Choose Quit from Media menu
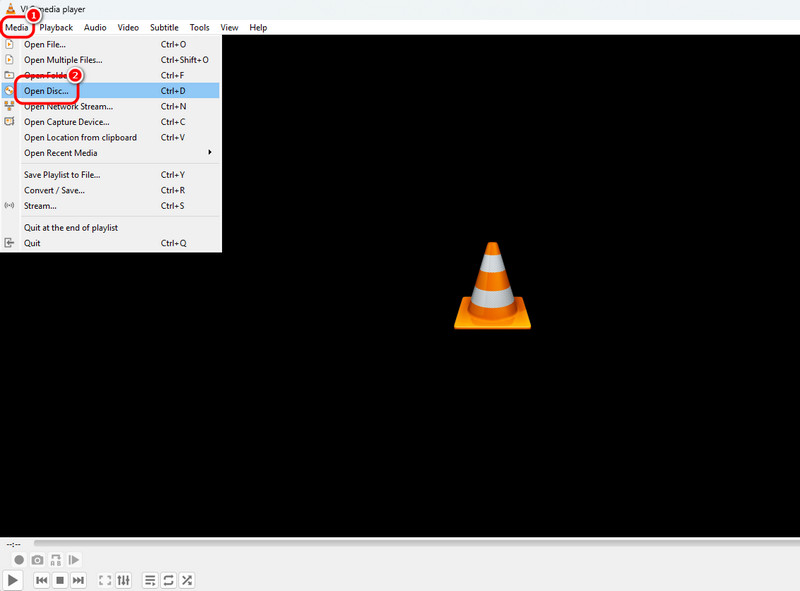The image size is (800, 591). [111, 243]
